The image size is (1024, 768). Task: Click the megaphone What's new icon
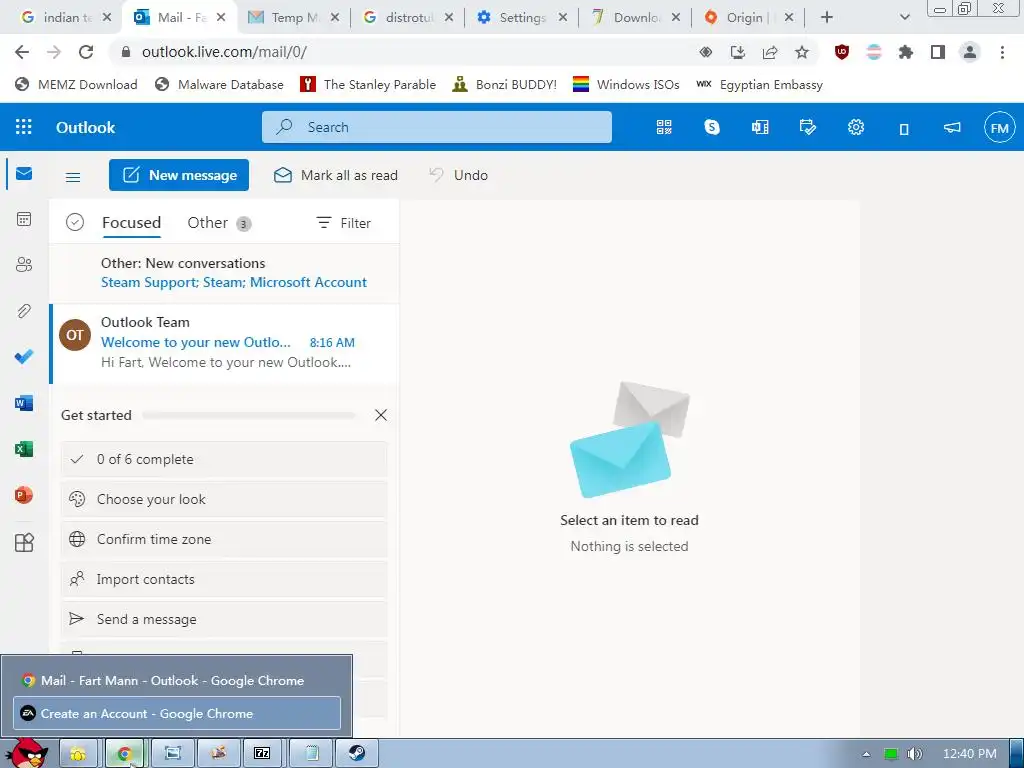[952, 127]
